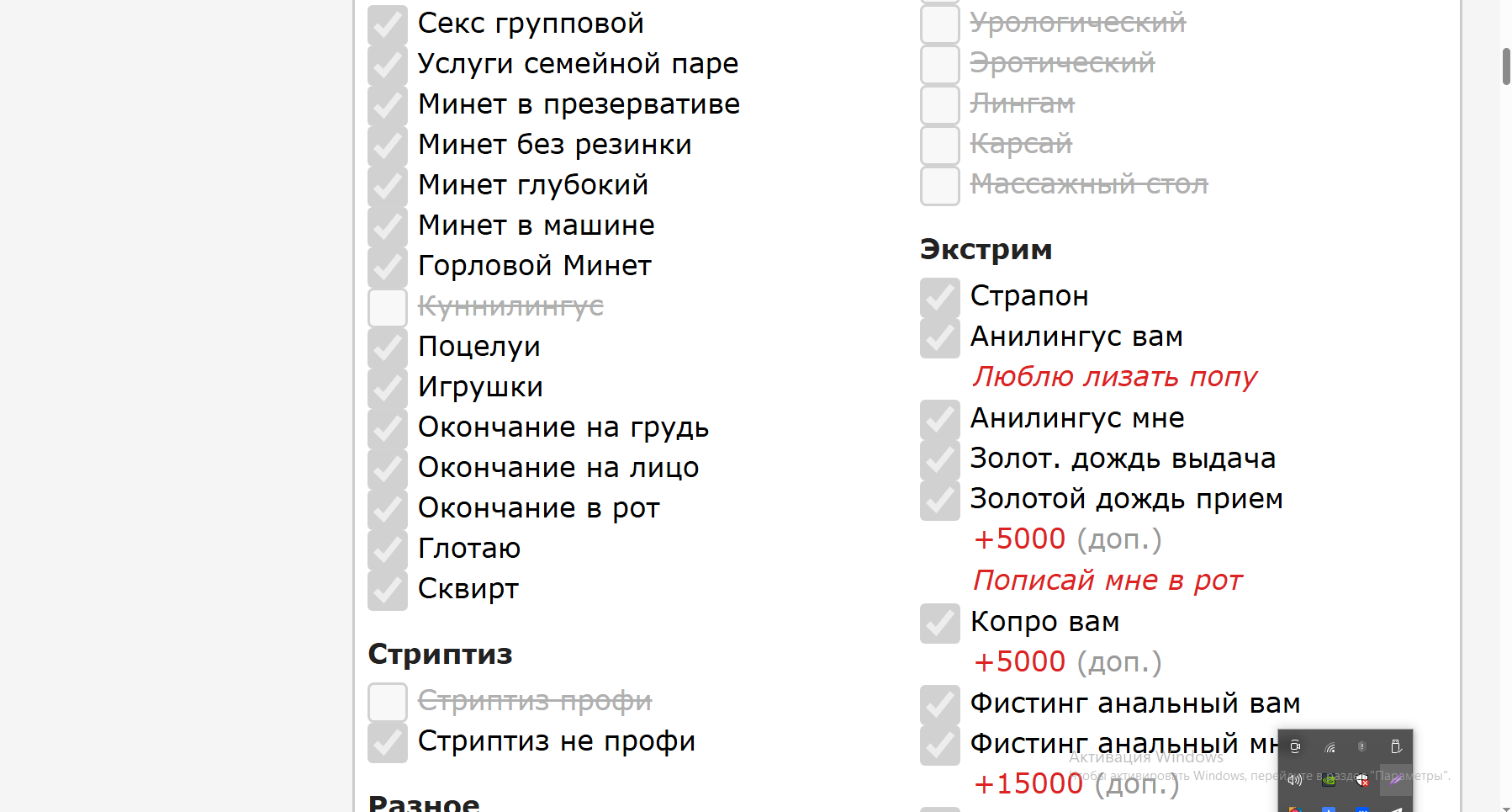The width and height of the screenshot is (1512, 812).
Task: Open the USB safely remove hardware icon
Action: click(1396, 746)
